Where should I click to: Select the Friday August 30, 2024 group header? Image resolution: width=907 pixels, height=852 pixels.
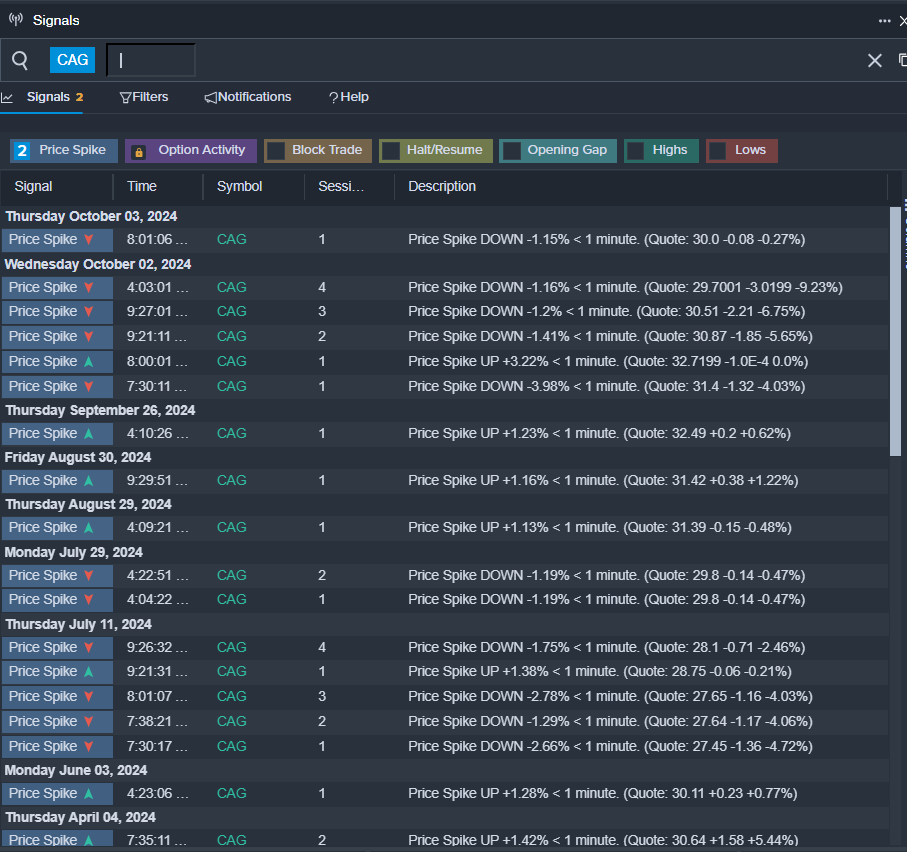(78, 457)
